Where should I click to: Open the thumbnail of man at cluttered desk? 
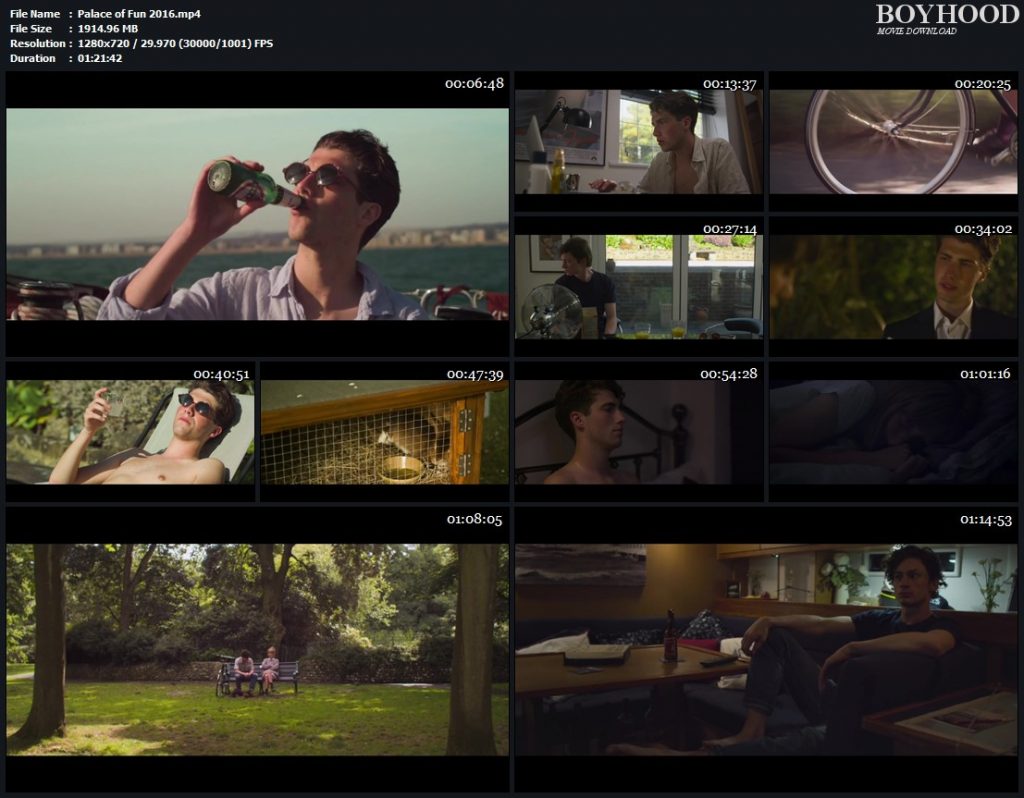pos(638,141)
